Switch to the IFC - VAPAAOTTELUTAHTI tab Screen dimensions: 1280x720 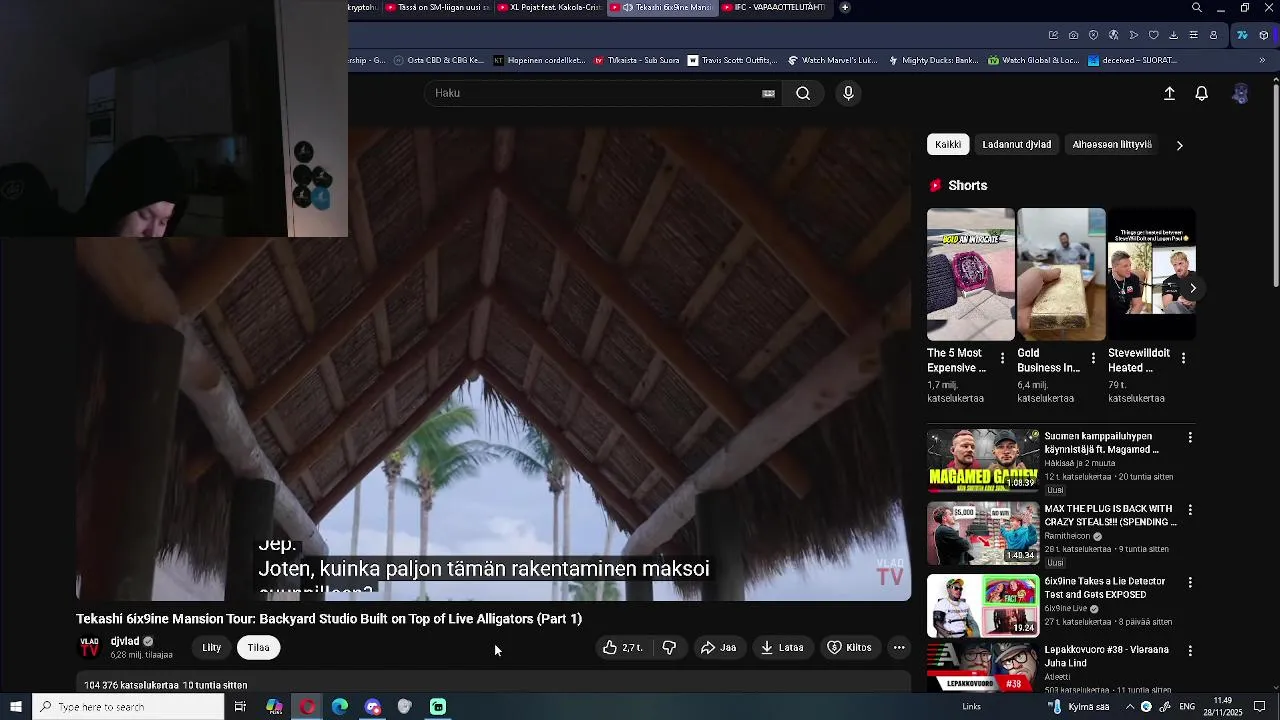780,8
